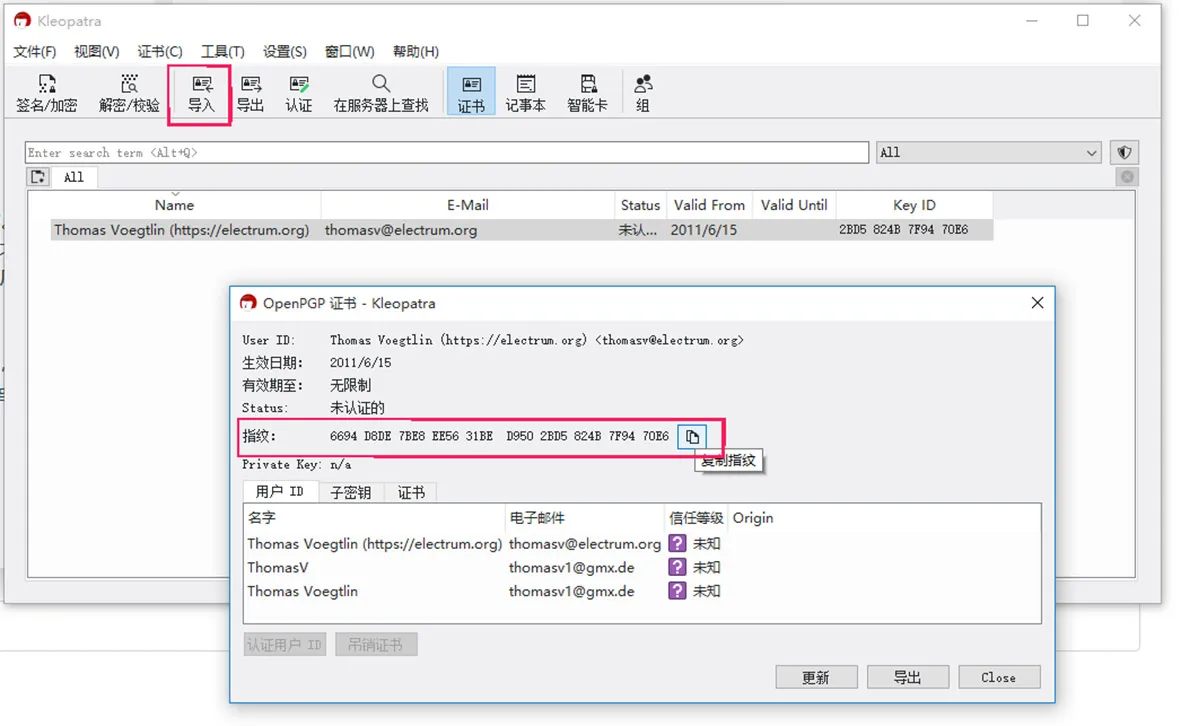
Task: Click the close tab icon under the shield
Action: coord(1127,177)
